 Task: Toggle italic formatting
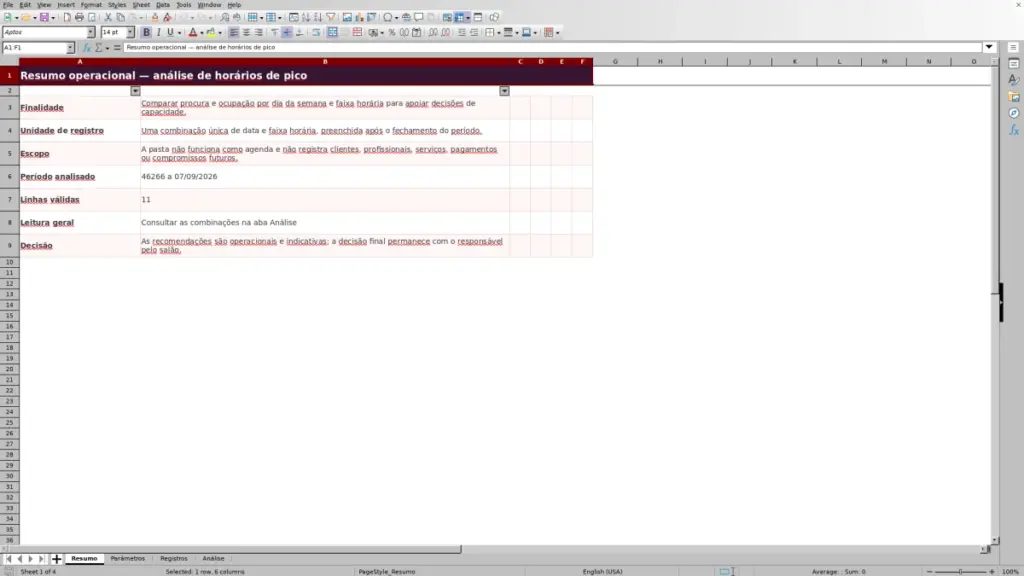point(158,32)
